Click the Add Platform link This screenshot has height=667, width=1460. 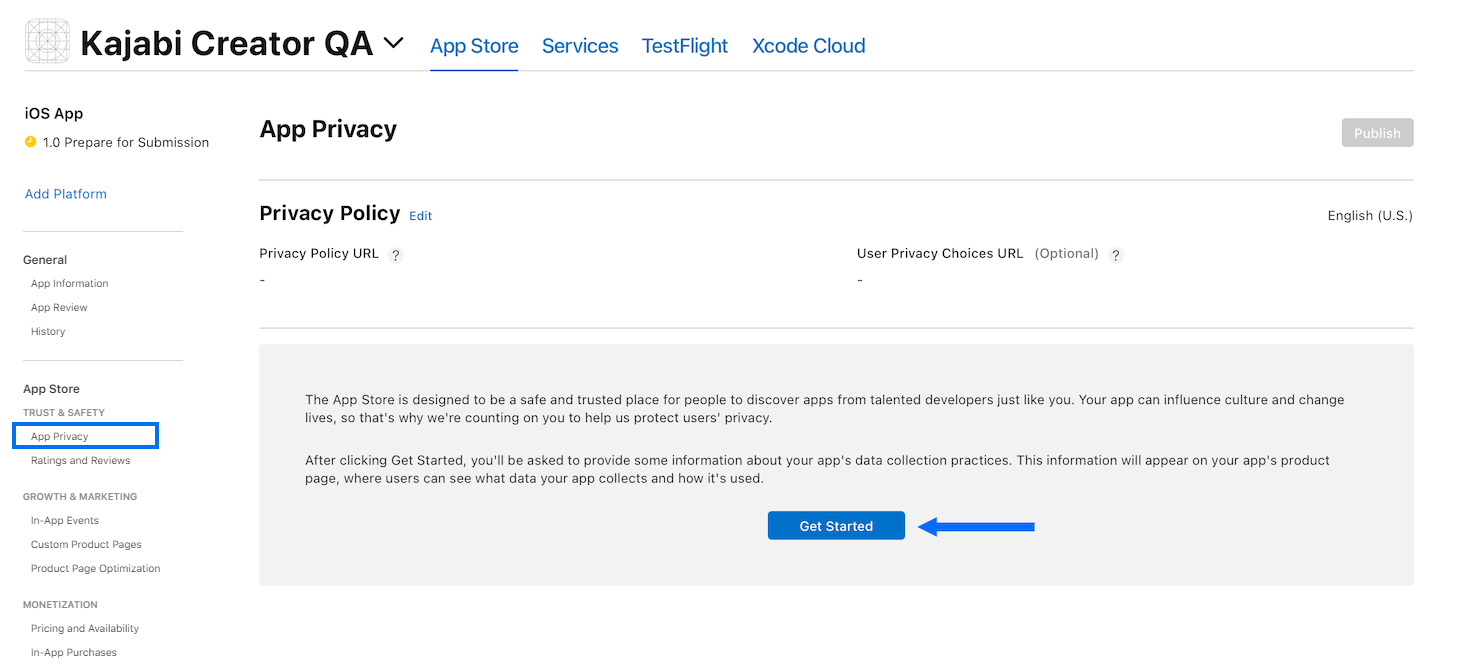tap(66, 194)
